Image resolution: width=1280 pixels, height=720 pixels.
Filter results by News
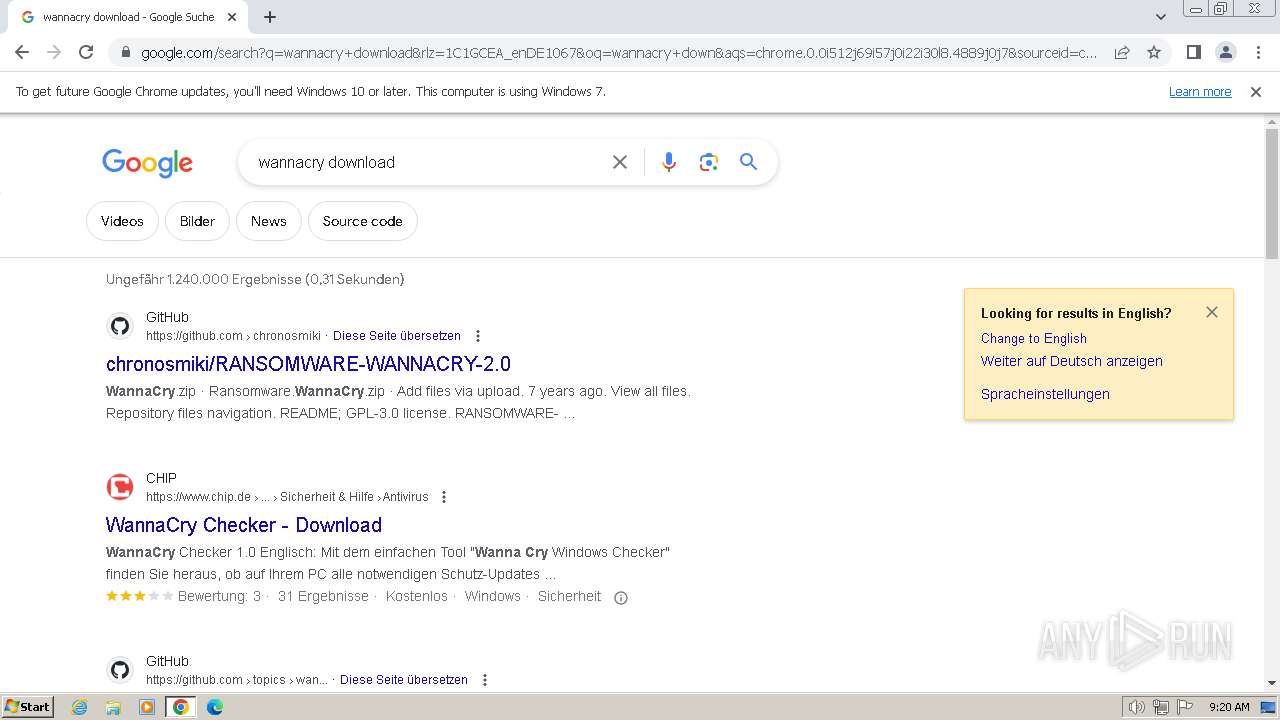(268, 221)
